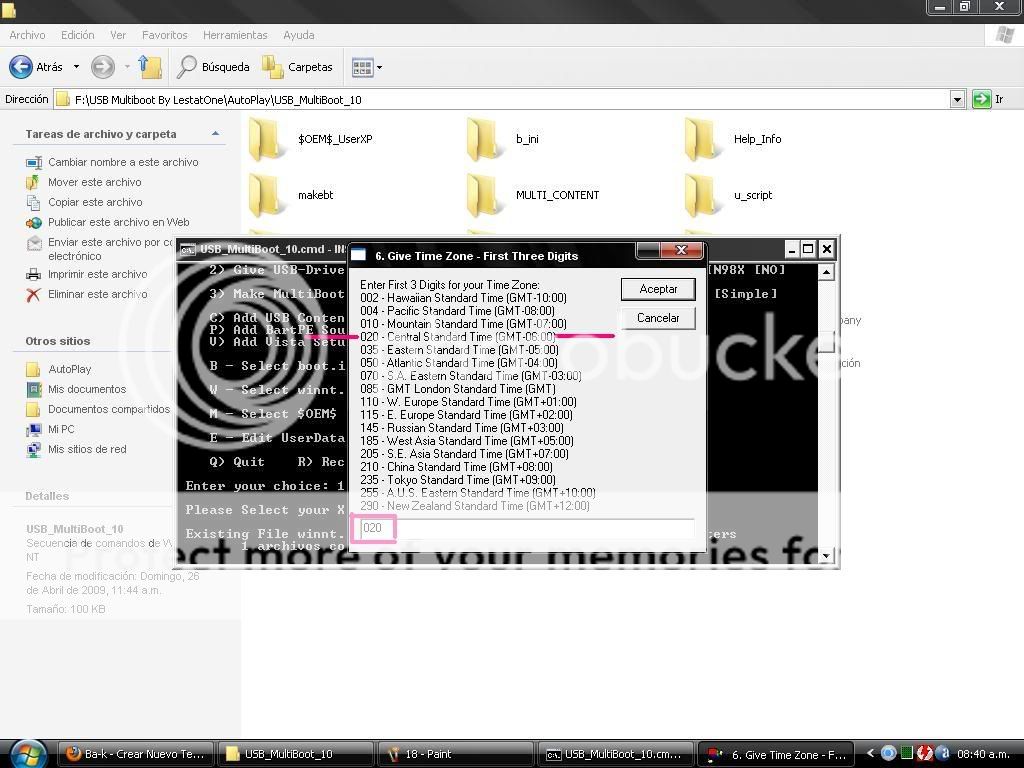Open the Favoritos menu

(165, 35)
